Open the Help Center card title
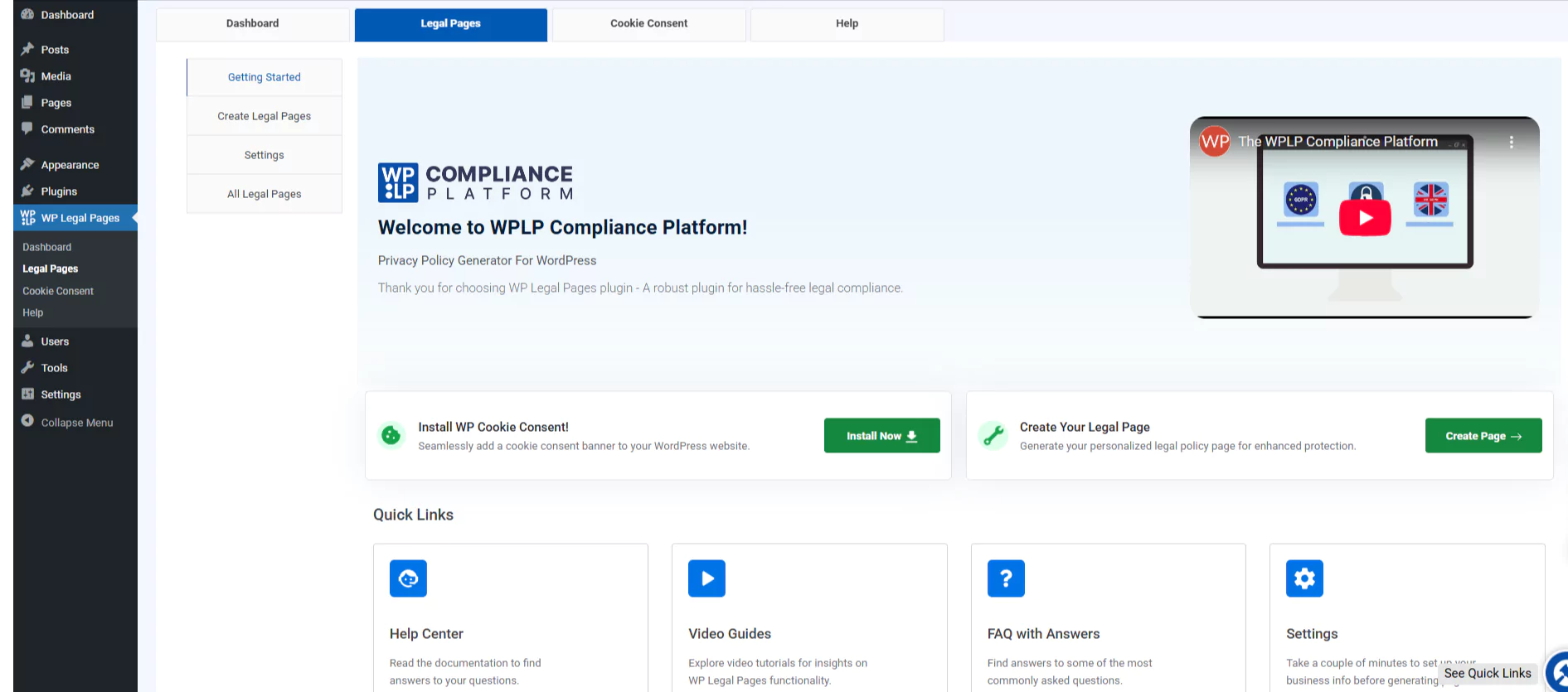 pyautogui.click(x=426, y=634)
